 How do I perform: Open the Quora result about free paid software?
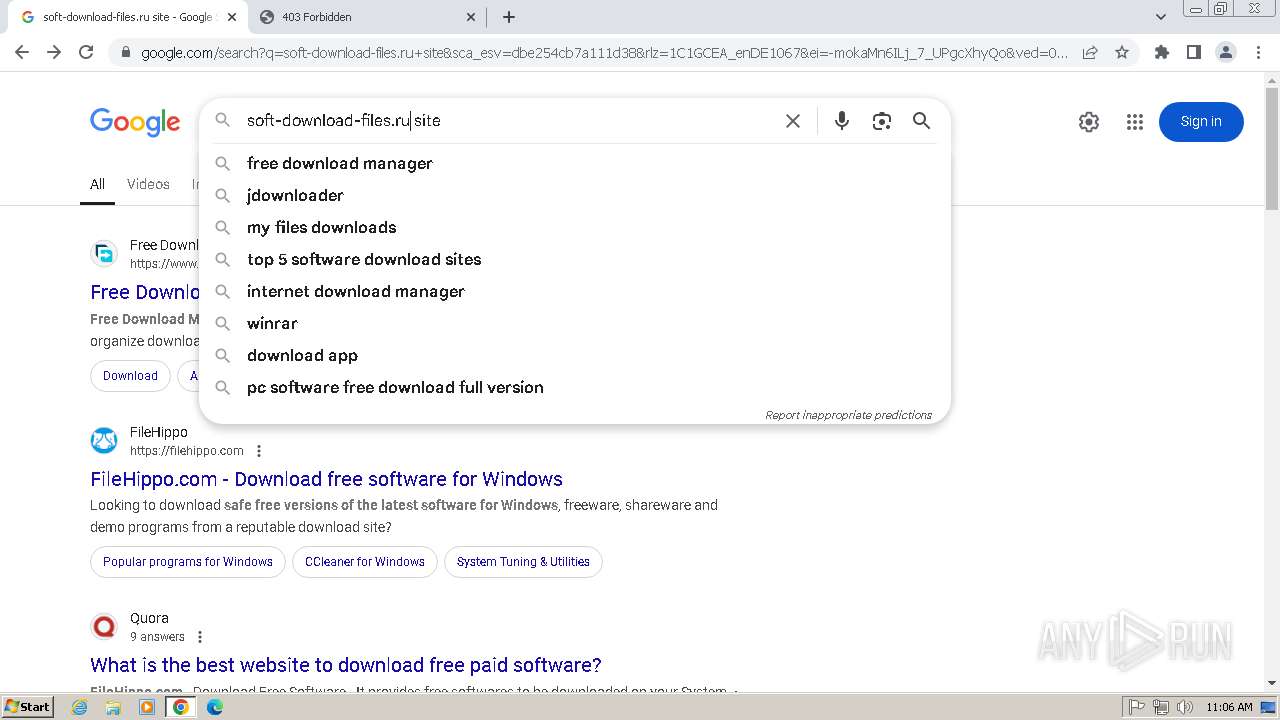pos(346,665)
